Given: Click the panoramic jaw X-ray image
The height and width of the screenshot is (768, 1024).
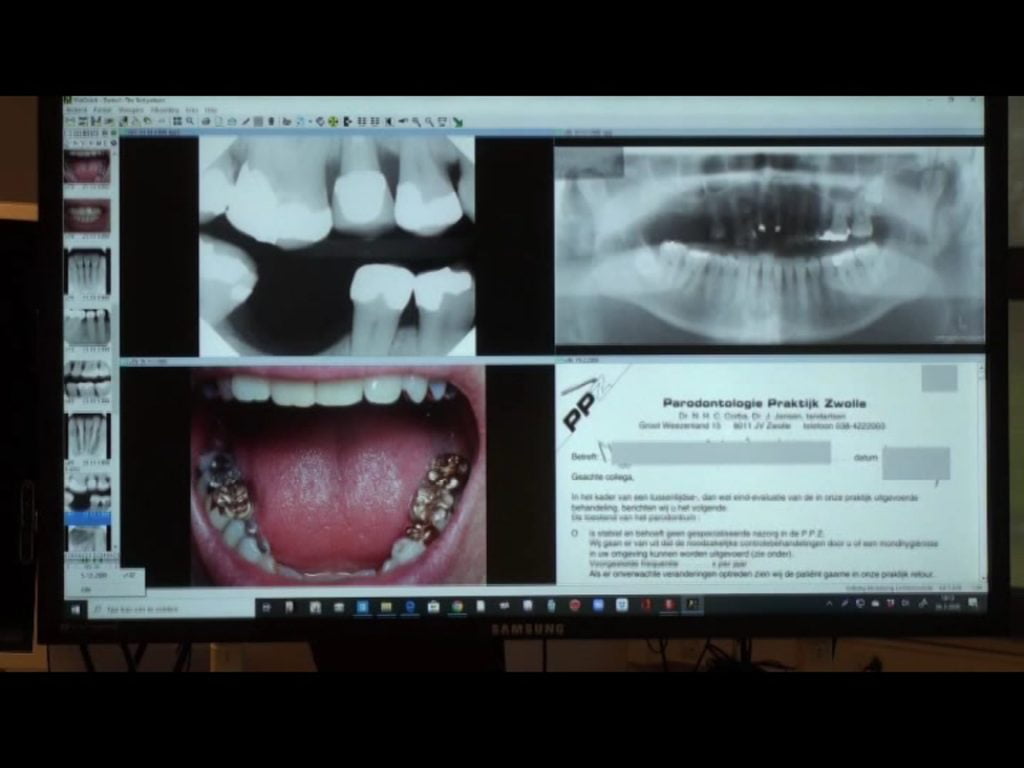Looking at the screenshot, I should [x=769, y=245].
